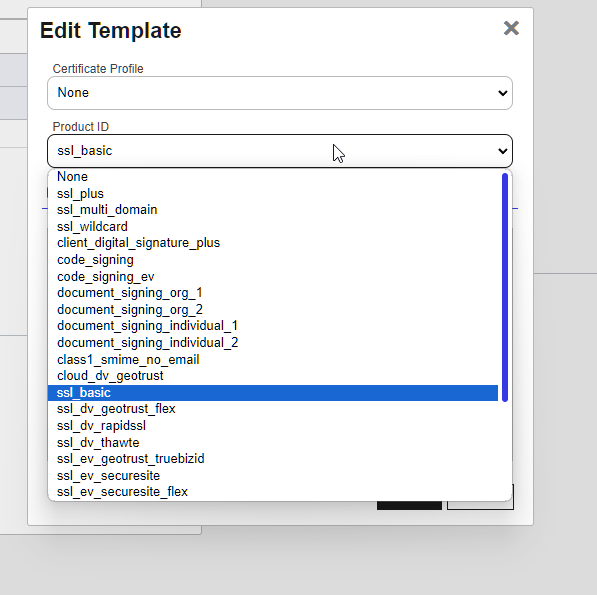Choose client_digital_signature_plus
Screen dimensions: 597x595
(x=273, y=243)
